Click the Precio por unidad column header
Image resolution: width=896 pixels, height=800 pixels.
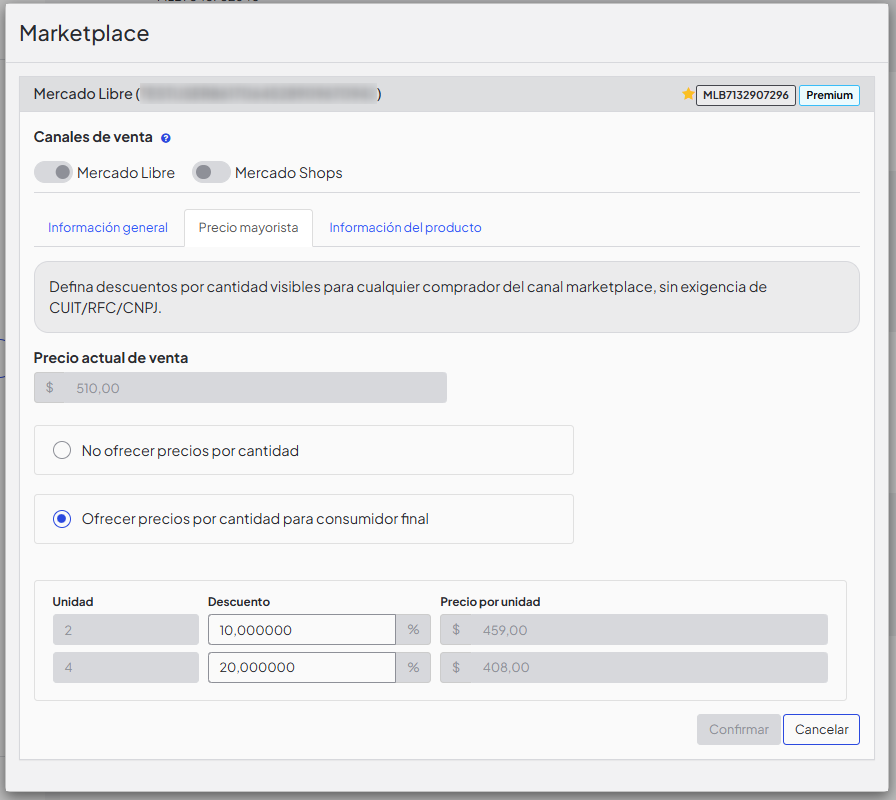[490, 602]
